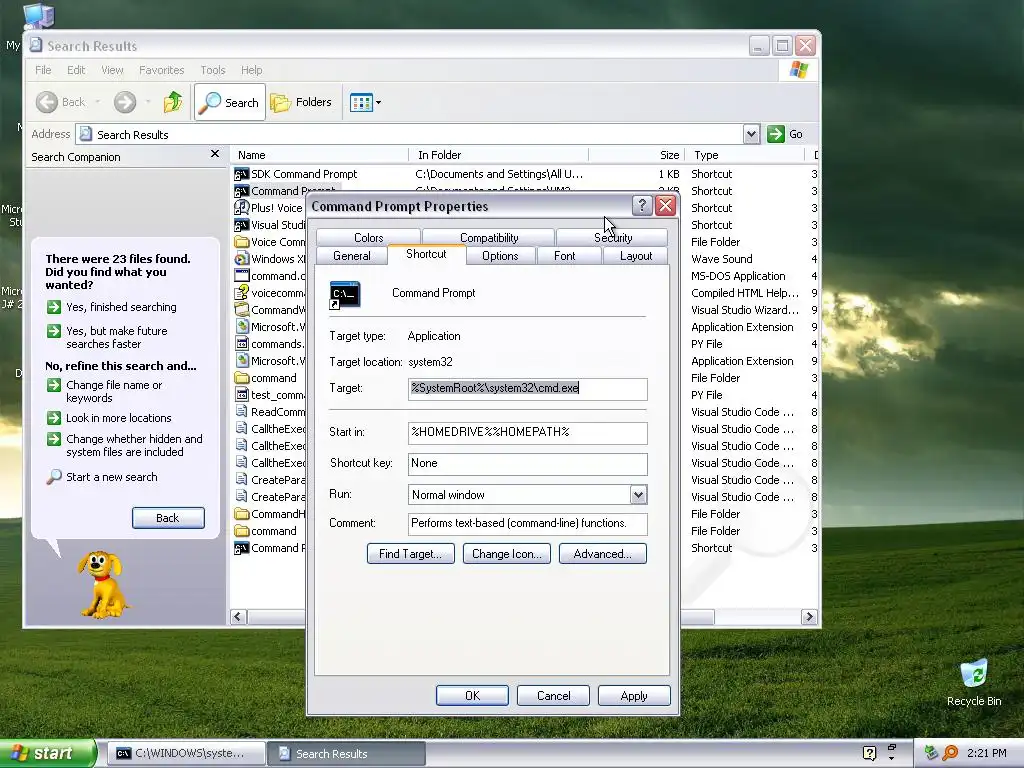This screenshot has width=1024, height=768.
Task: Go up one folder level icon
Action: (173, 102)
